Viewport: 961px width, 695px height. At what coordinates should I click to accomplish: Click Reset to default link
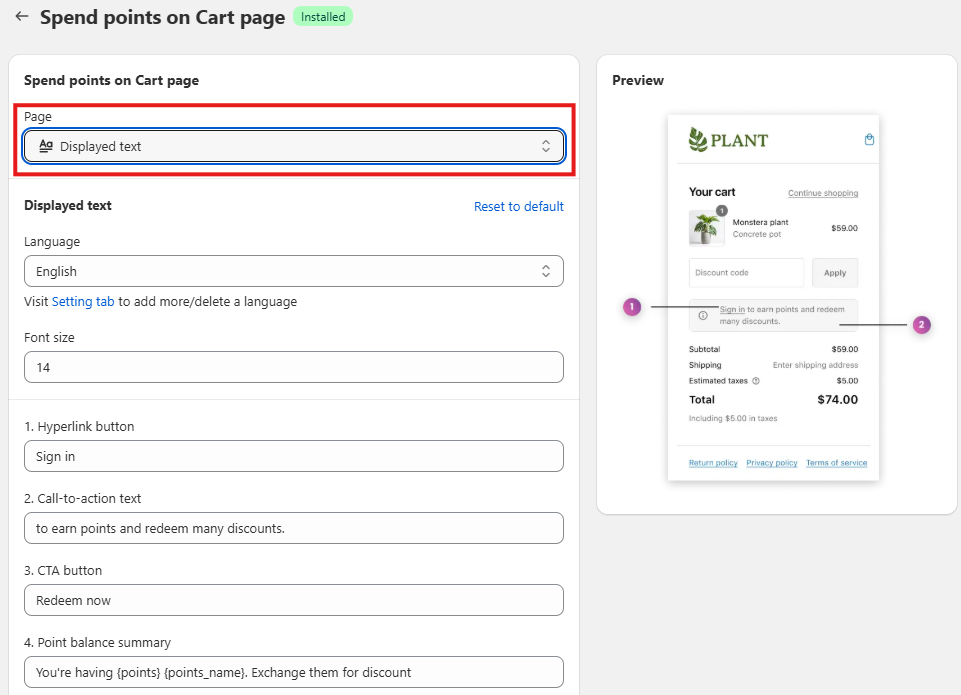click(x=518, y=206)
